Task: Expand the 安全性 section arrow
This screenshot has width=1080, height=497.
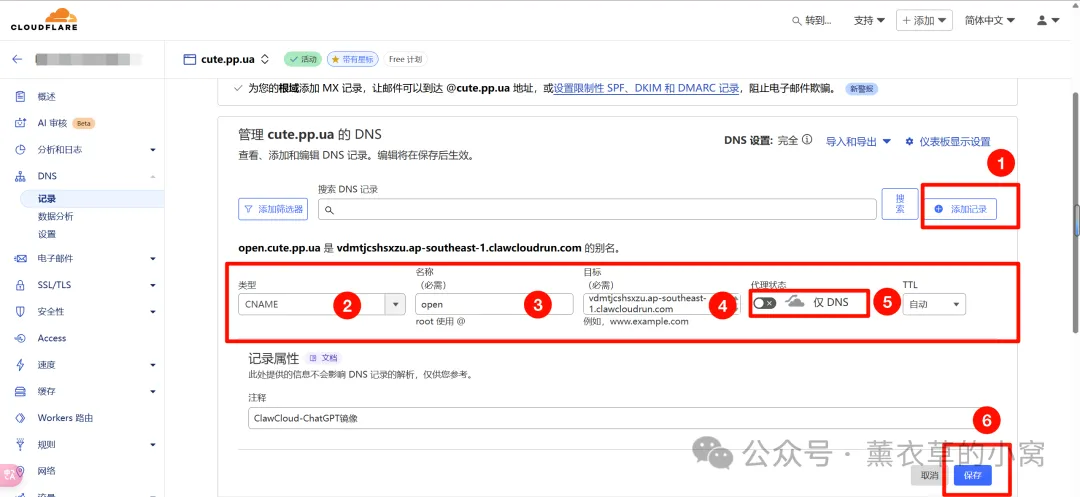Action: click(153, 312)
